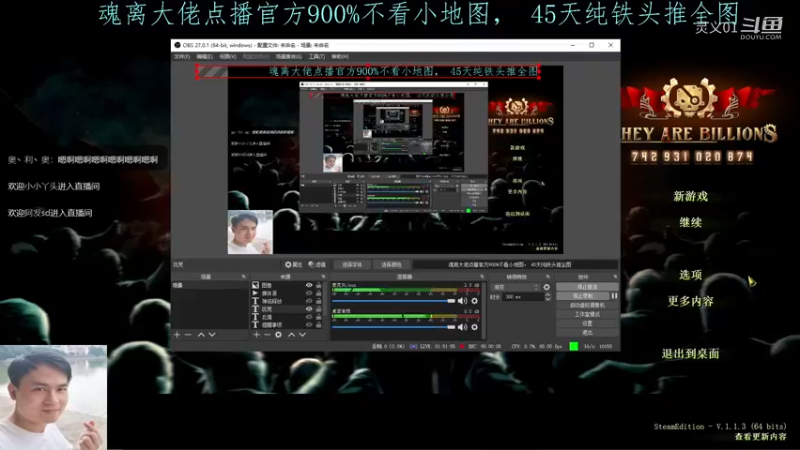Pop out the 控件 dock panel icon

tap(615, 277)
